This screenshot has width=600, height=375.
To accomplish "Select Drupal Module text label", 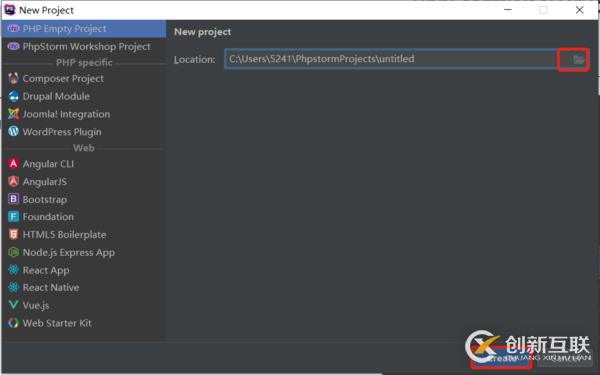I will [56, 96].
